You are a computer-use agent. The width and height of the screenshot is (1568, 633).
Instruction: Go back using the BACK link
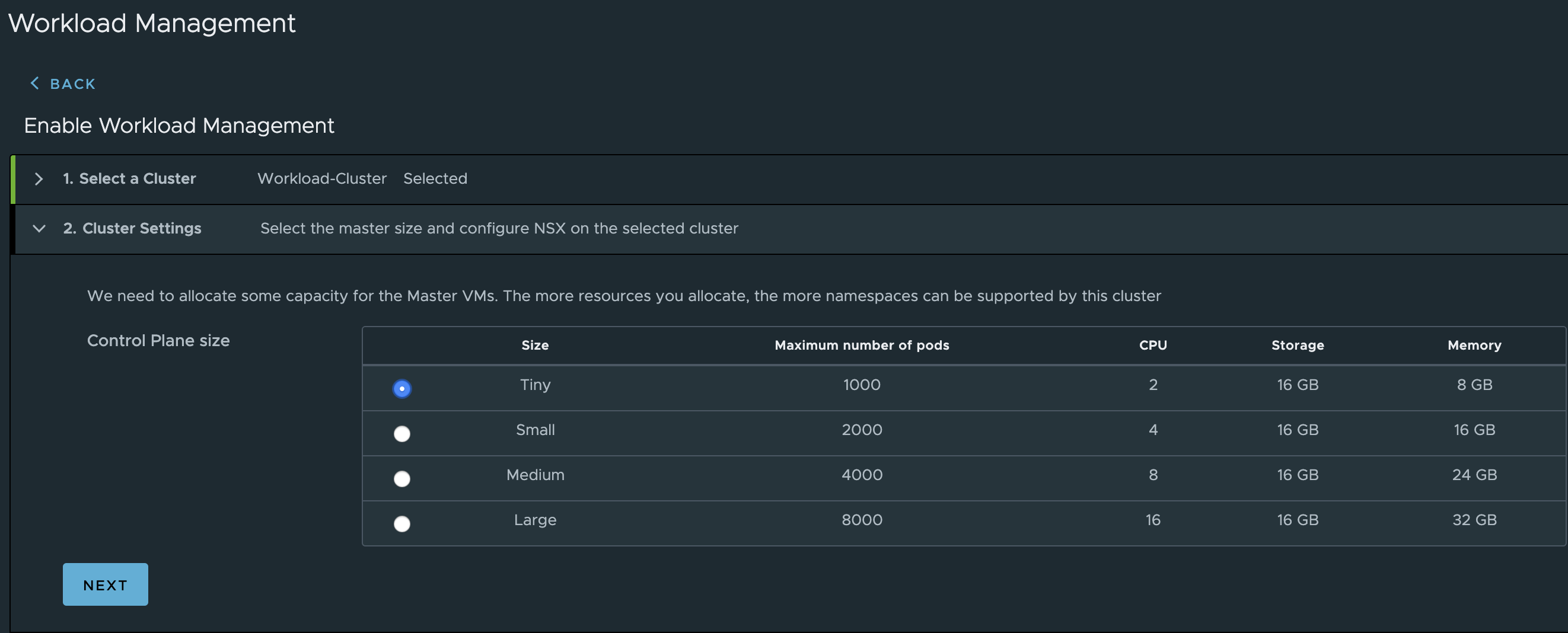[72, 84]
